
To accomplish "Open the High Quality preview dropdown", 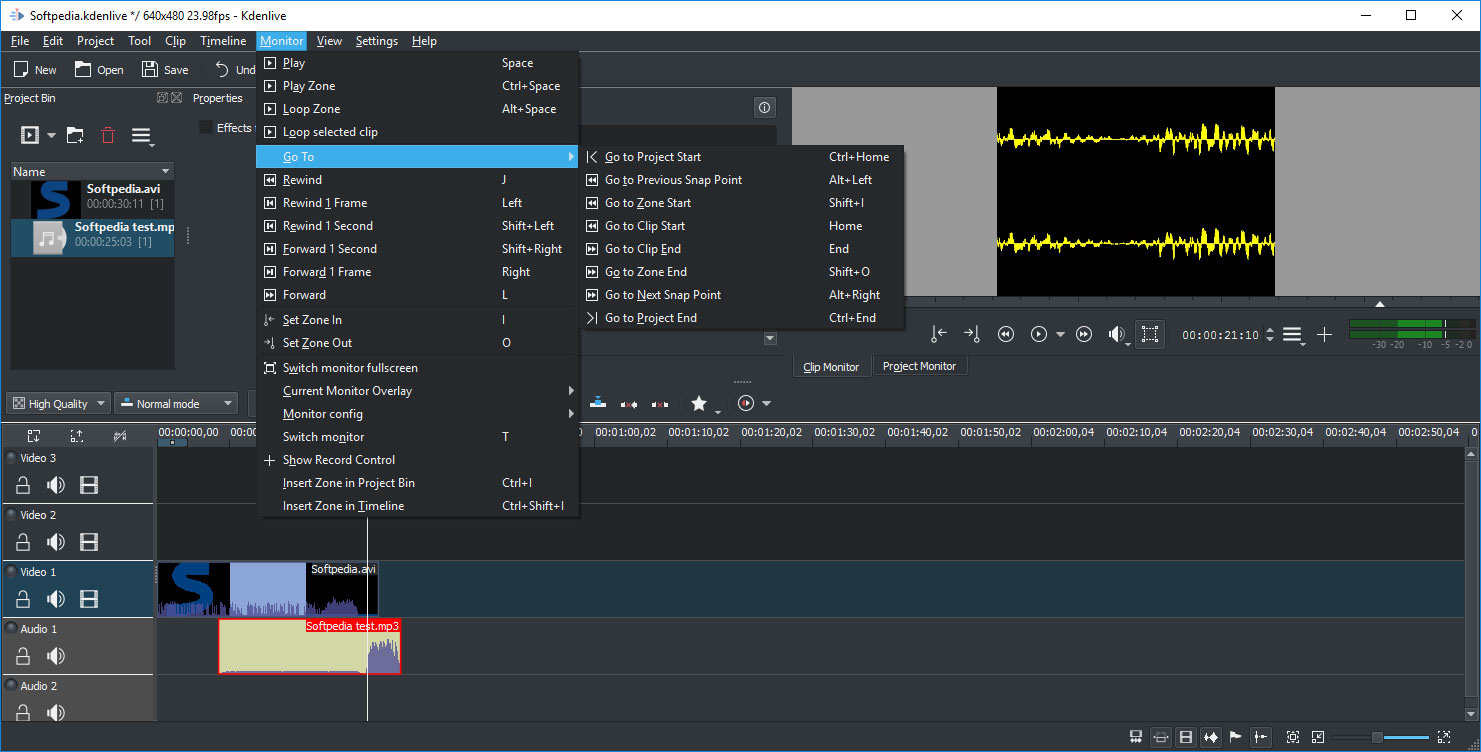I will 58,404.
